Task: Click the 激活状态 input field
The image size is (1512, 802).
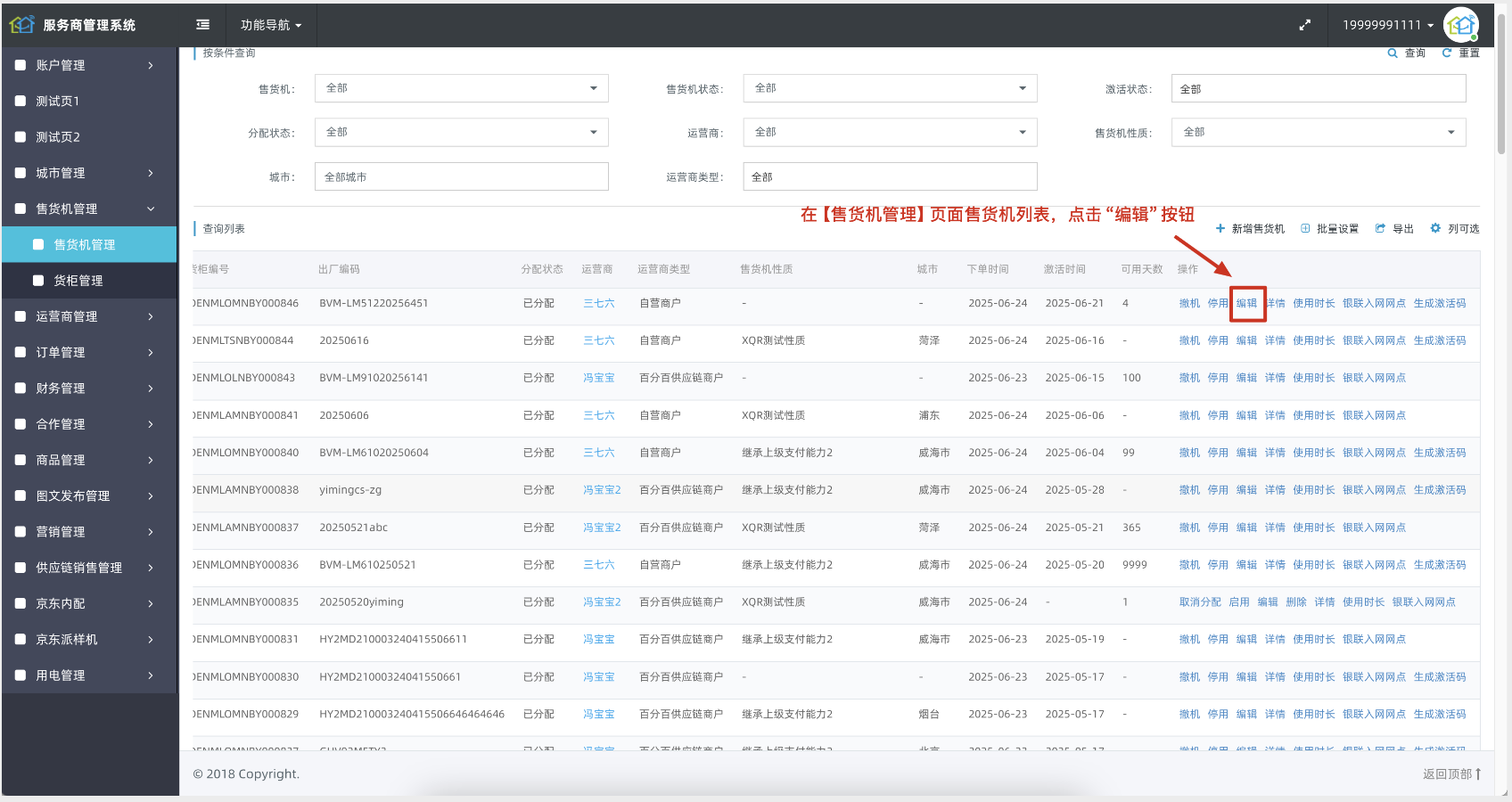Action: [1319, 88]
